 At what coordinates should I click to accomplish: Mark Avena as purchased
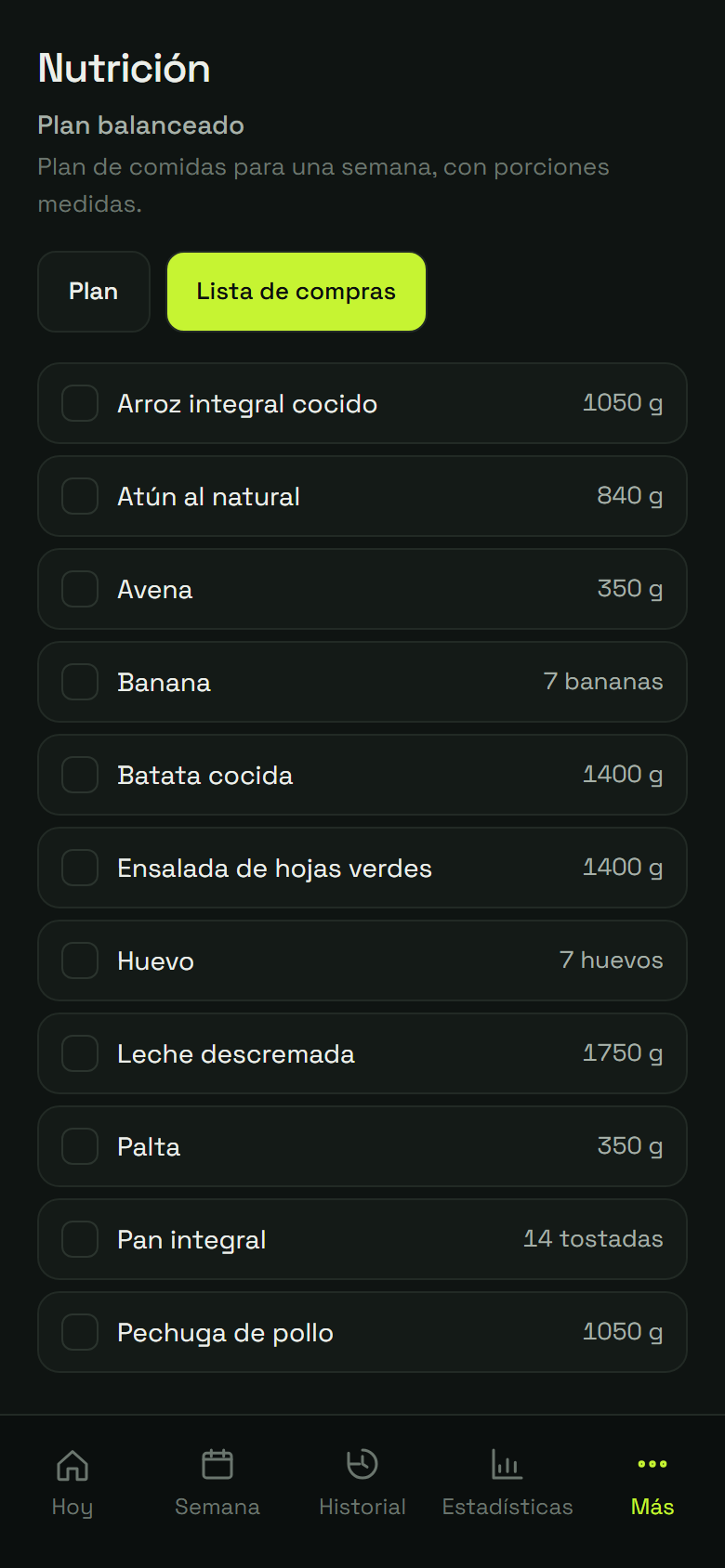80,589
